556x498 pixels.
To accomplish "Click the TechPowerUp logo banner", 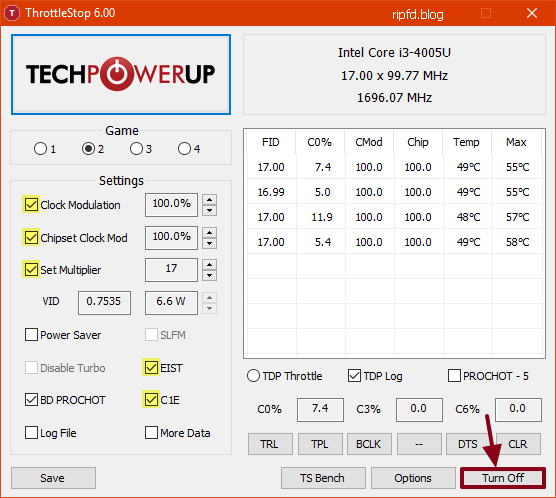I will pos(121,74).
